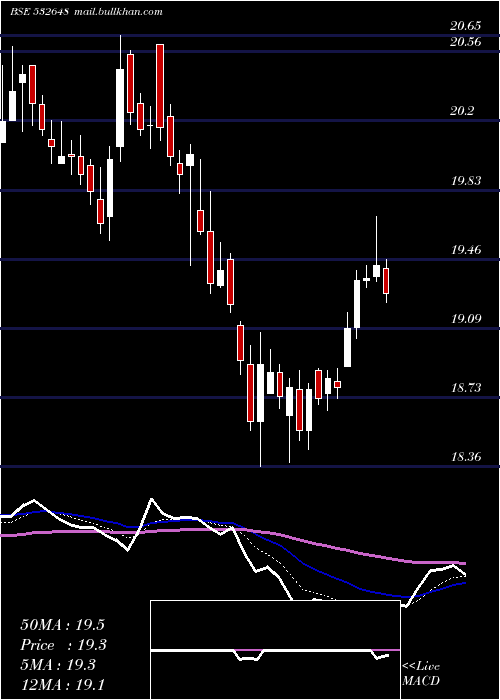This screenshot has width=500, height=700.
Task: Click the '12MA : 19.1' readout
Action: pyautogui.click(x=62, y=684)
